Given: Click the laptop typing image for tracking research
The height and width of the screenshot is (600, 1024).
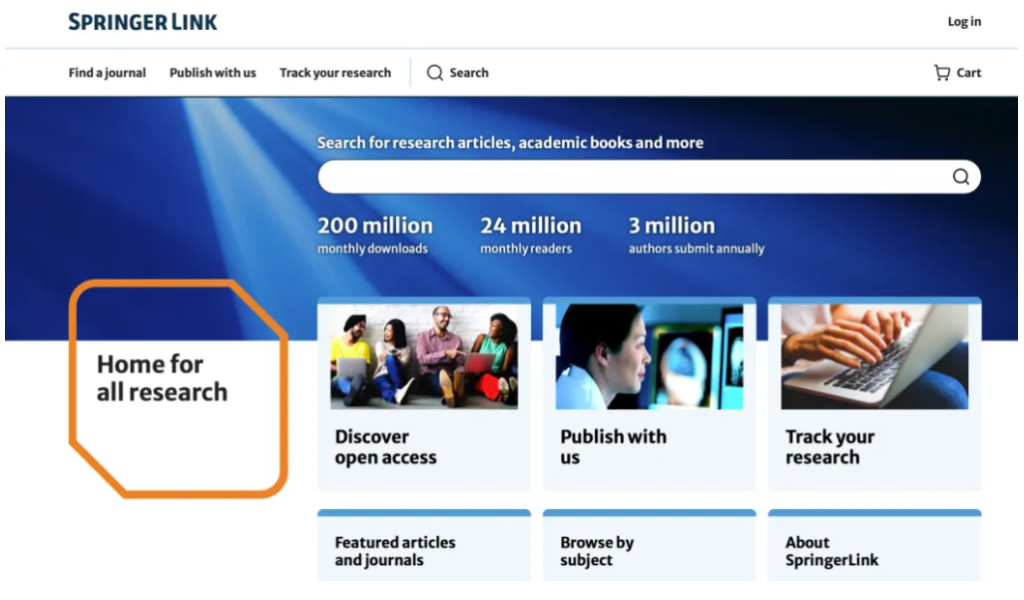Looking at the screenshot, I should point(874,356).
